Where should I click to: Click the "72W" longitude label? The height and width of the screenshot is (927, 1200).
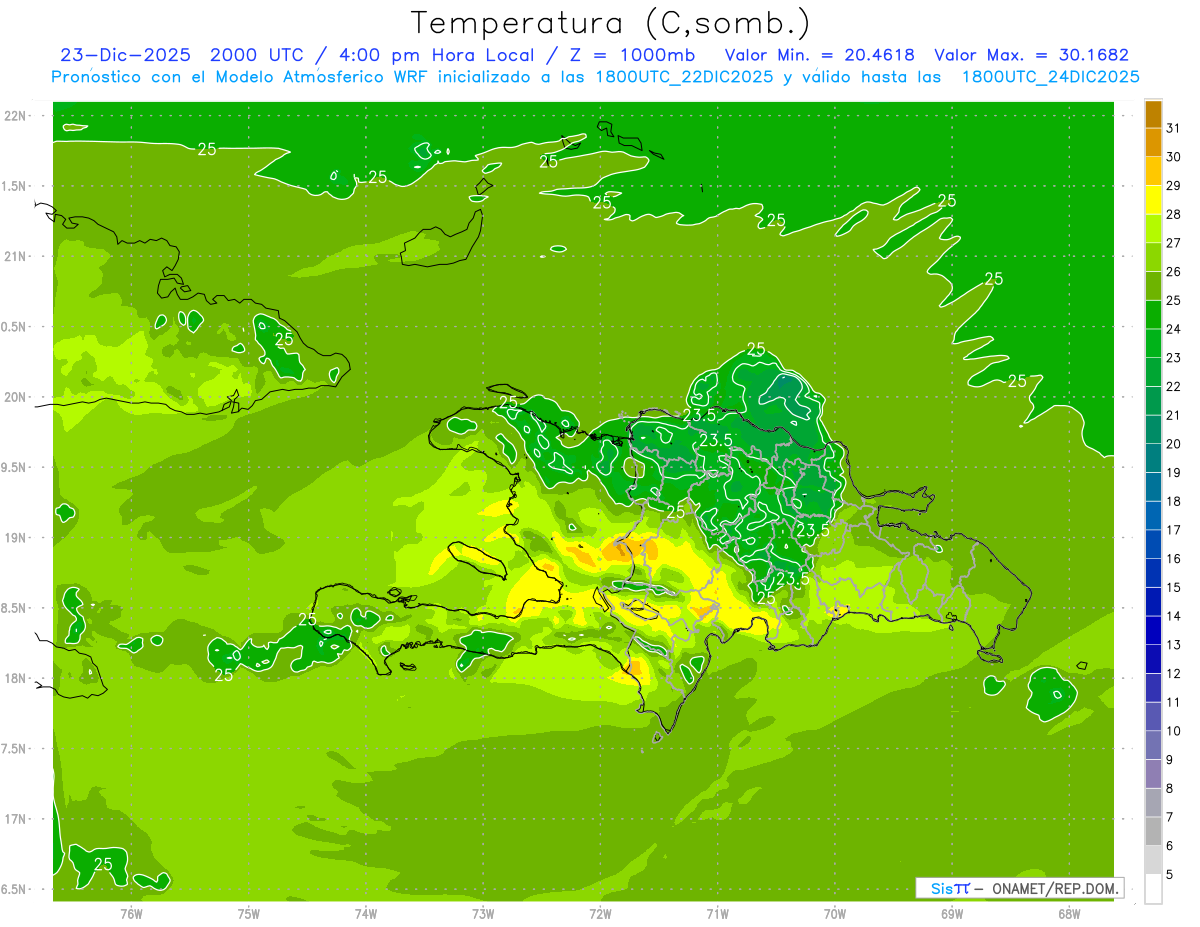pyautogui.click(x=600, y=913)
